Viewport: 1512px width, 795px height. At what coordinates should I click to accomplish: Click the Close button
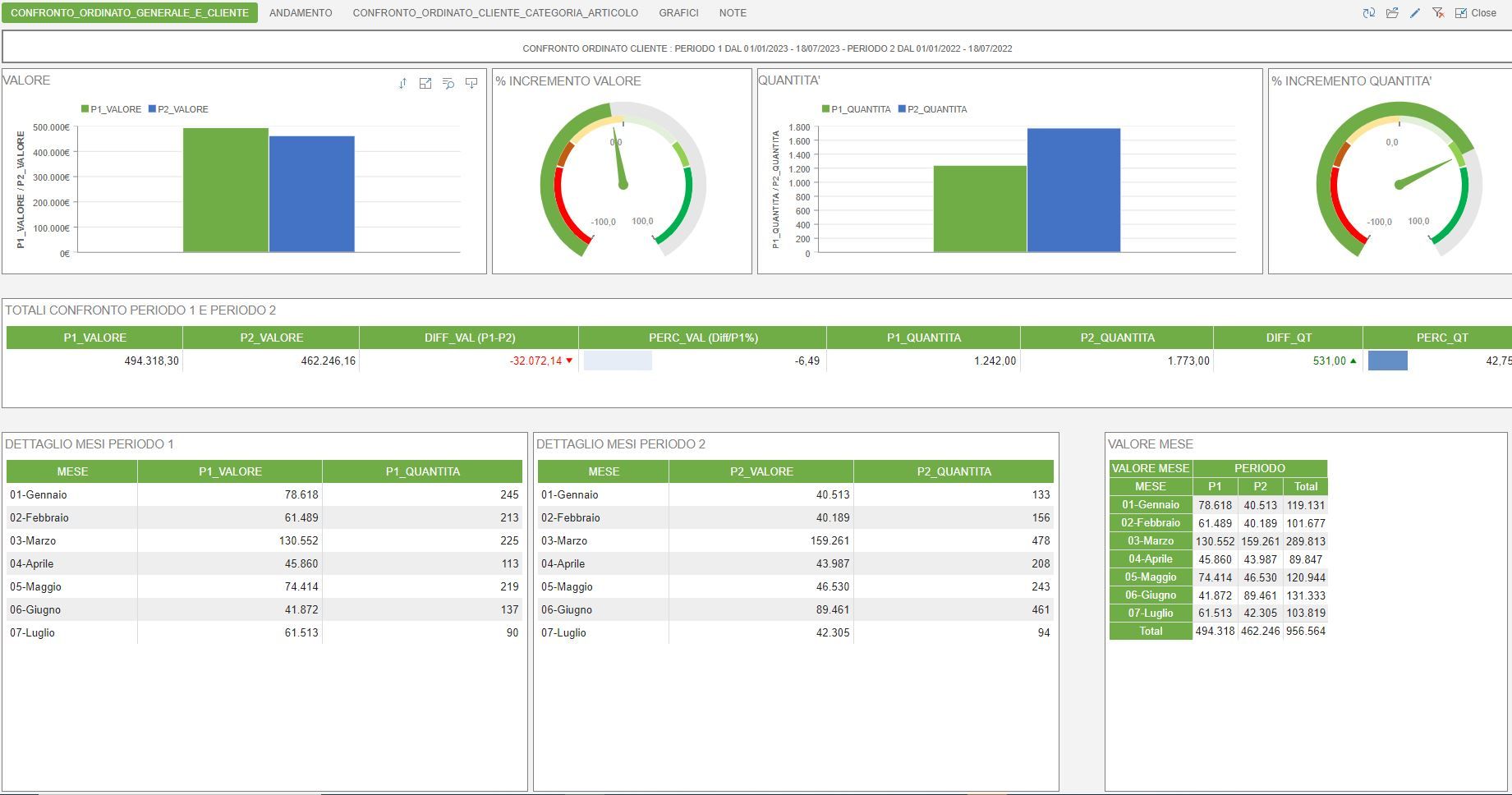tap(1476, 13)
